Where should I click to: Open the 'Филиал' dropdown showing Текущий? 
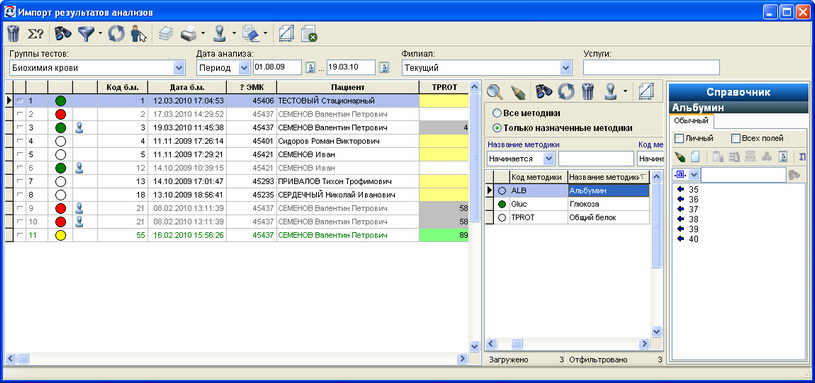point(566,68)
